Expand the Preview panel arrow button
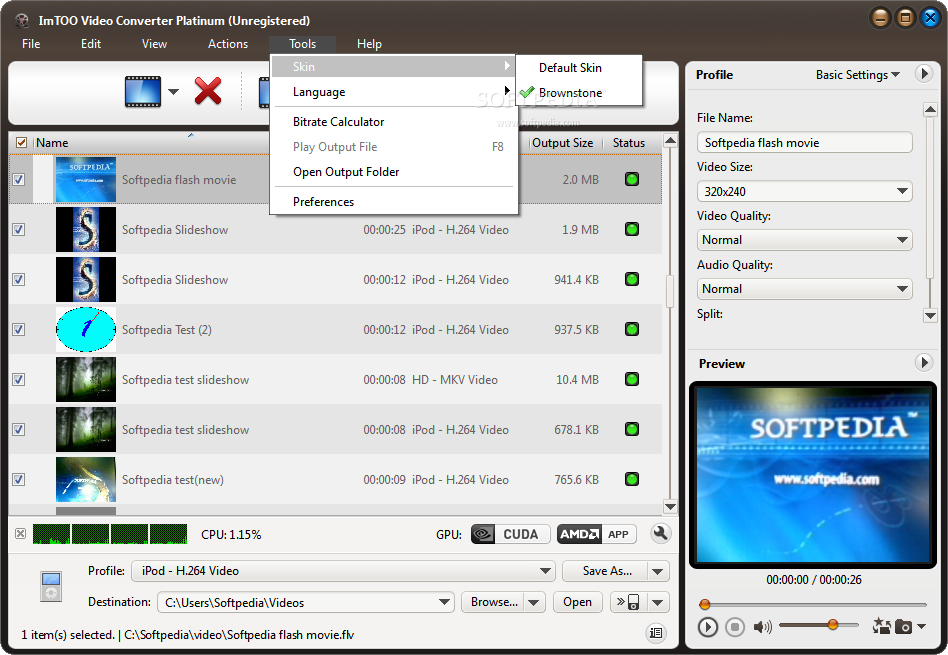The width and height of the screenshot is (948, 655). pos(923,363)
